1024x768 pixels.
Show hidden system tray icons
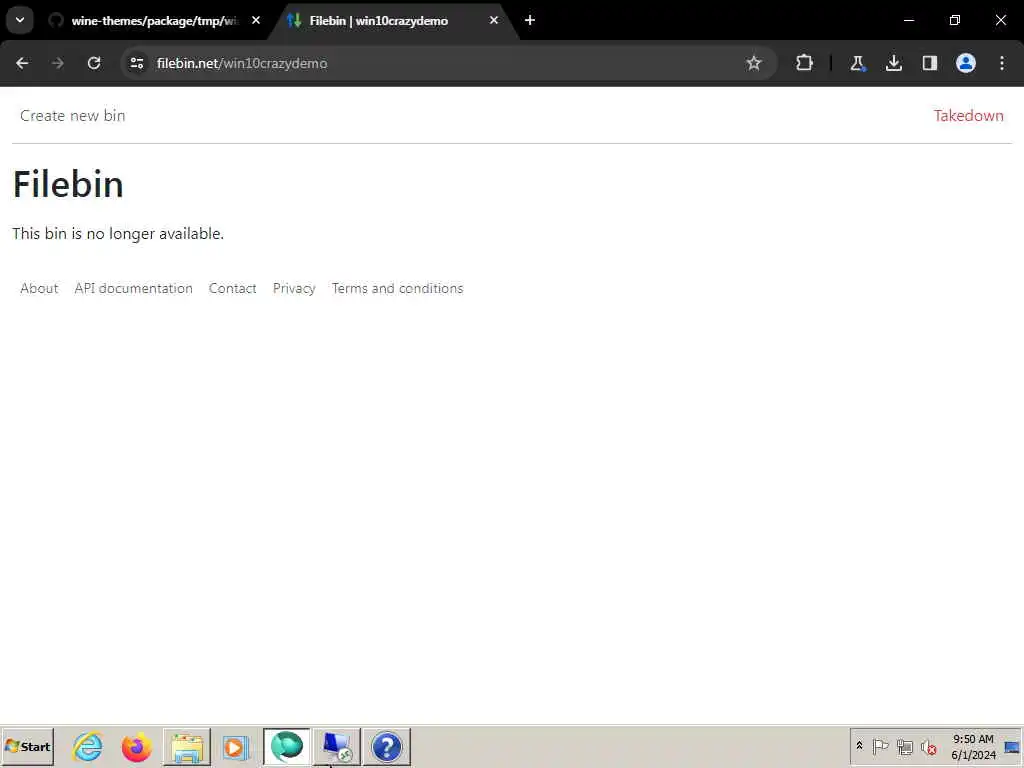(859, 746)
